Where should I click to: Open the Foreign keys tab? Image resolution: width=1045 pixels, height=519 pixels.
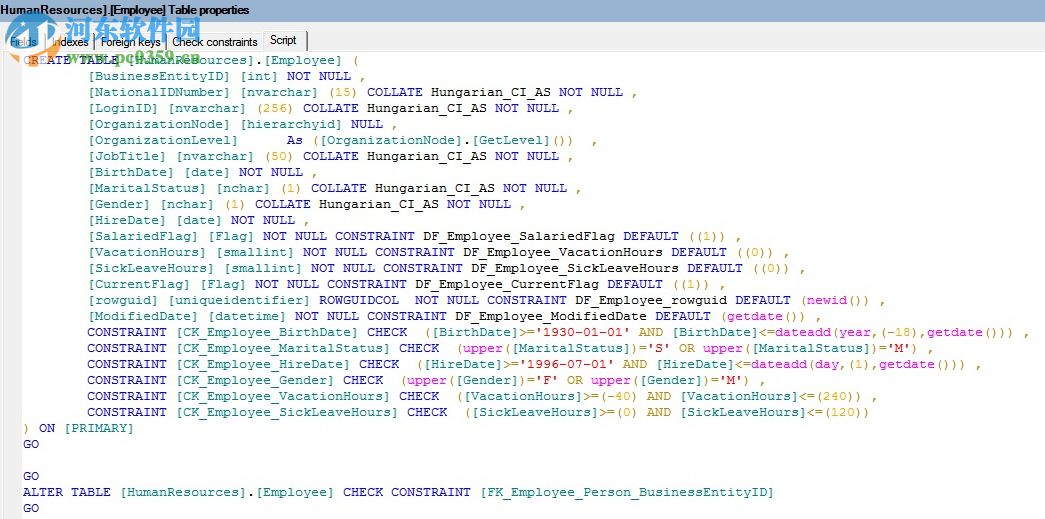tap(131, 41)
